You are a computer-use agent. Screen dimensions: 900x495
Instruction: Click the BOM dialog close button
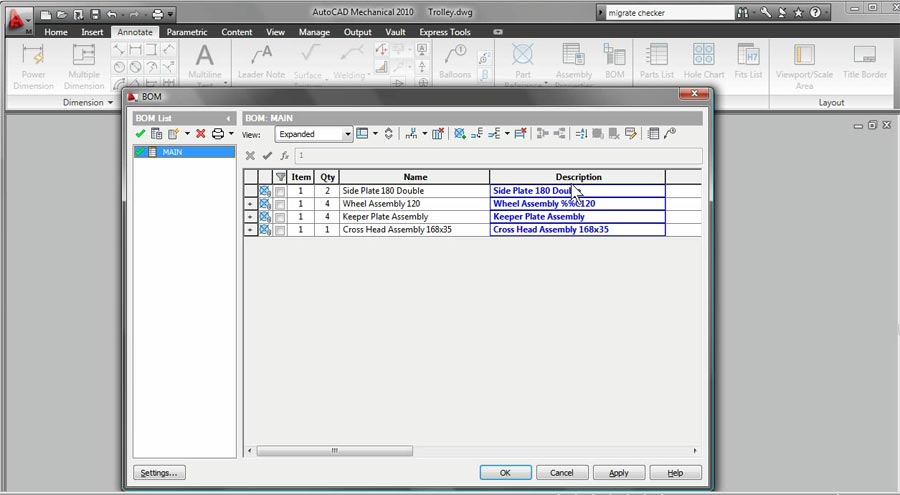point(694,93)
